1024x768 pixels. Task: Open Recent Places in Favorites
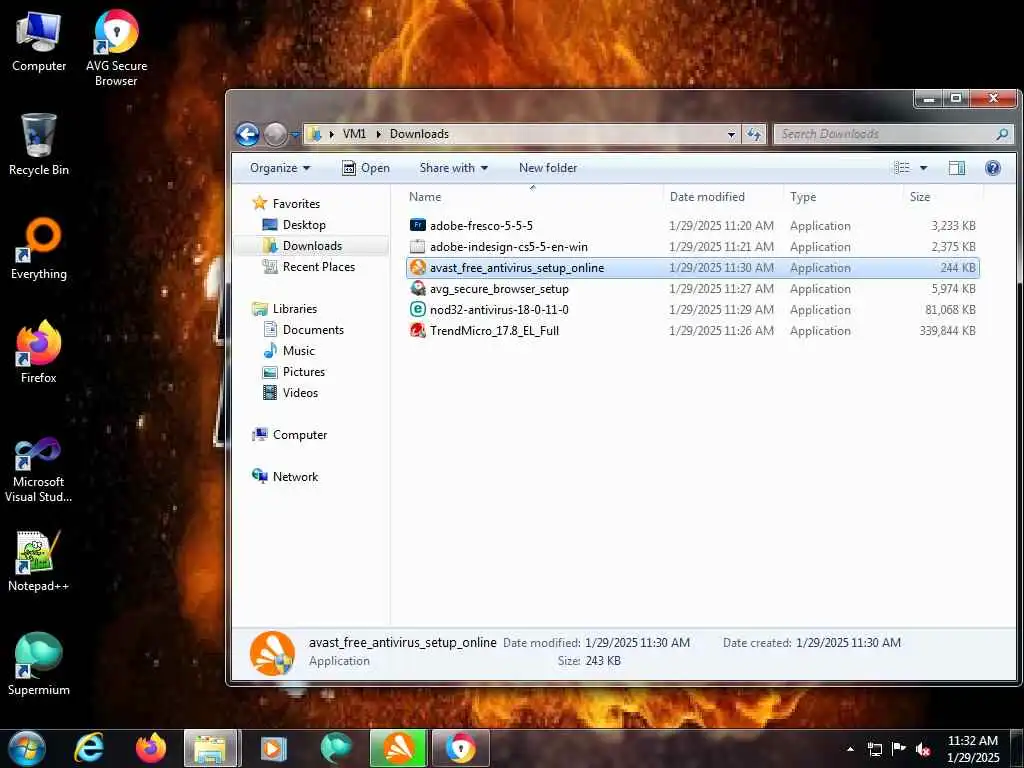[x=319, y=266]
